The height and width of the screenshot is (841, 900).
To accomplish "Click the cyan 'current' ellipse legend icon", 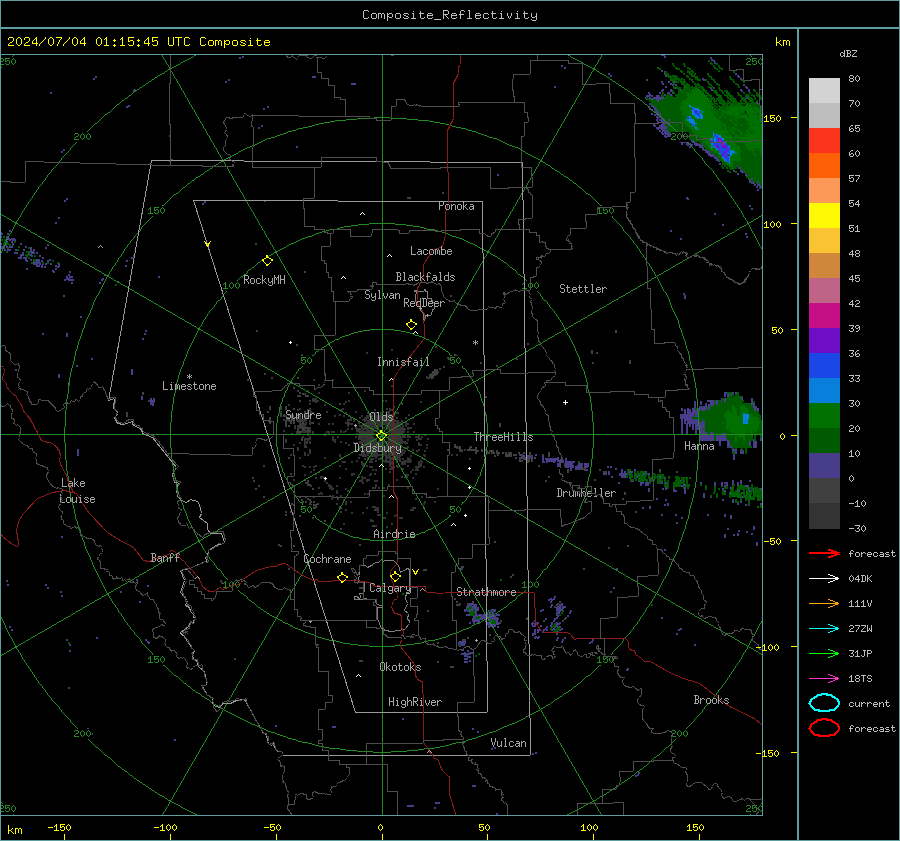I will click(x=824, y=703).
